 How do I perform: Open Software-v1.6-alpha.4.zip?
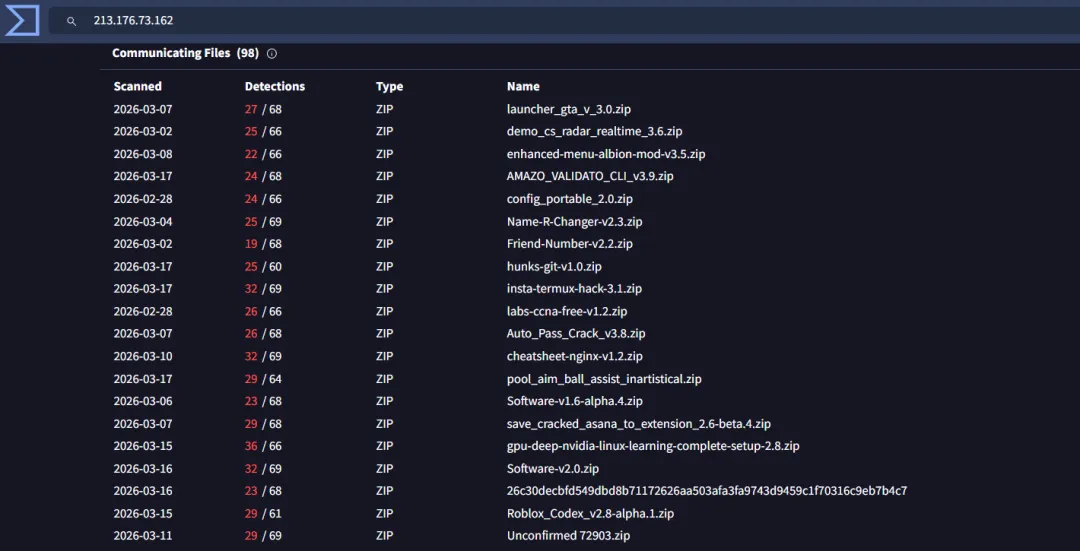574,401
